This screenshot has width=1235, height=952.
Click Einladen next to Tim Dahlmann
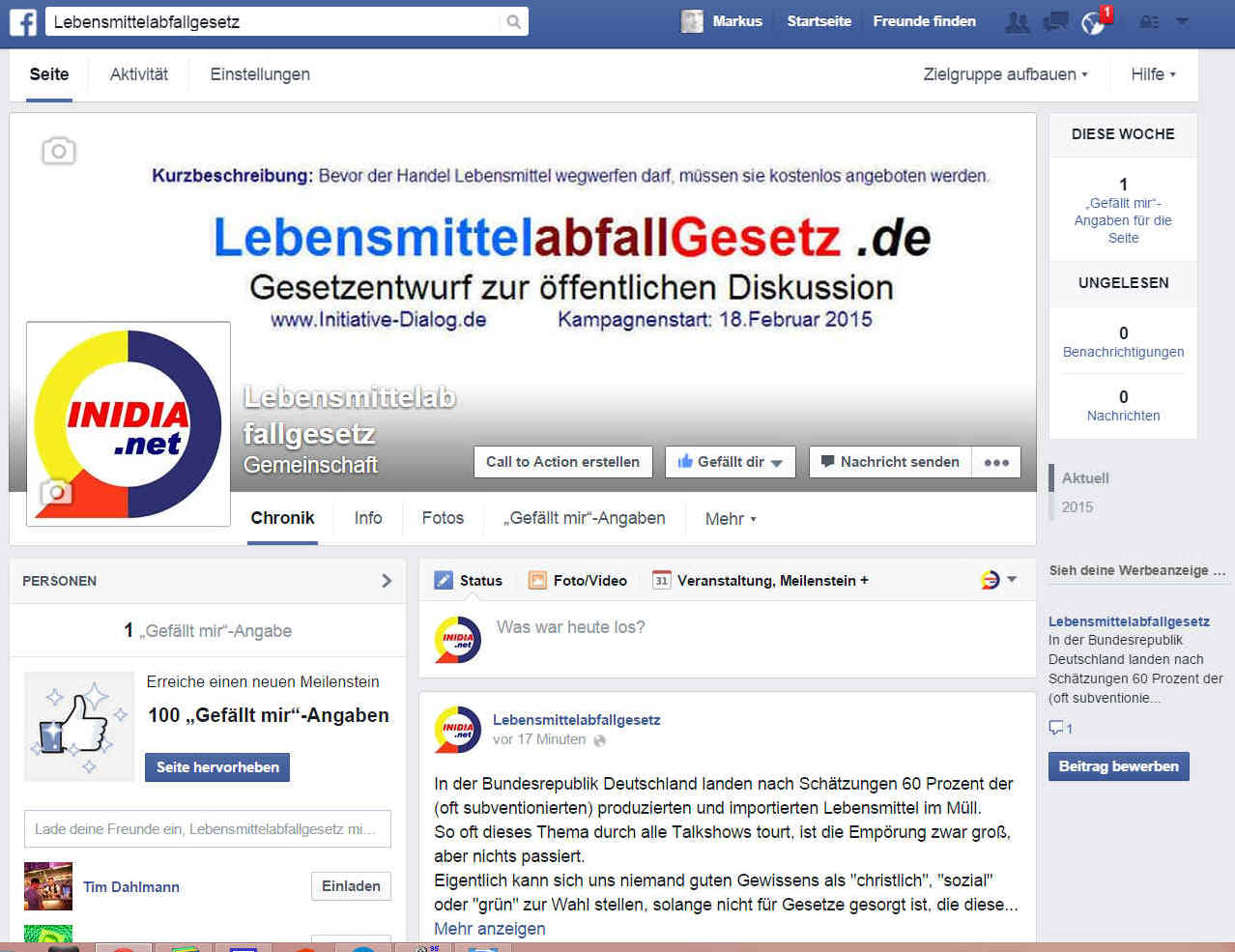[x=351, y=886]
